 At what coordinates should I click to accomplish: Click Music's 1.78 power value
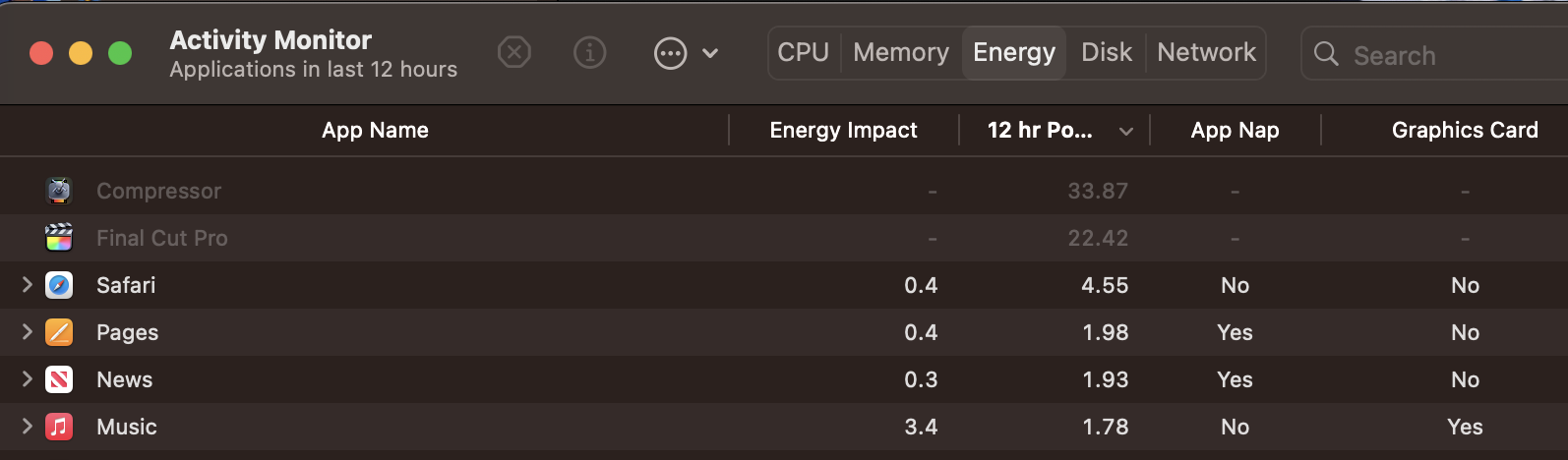(x=1106, y=427)
